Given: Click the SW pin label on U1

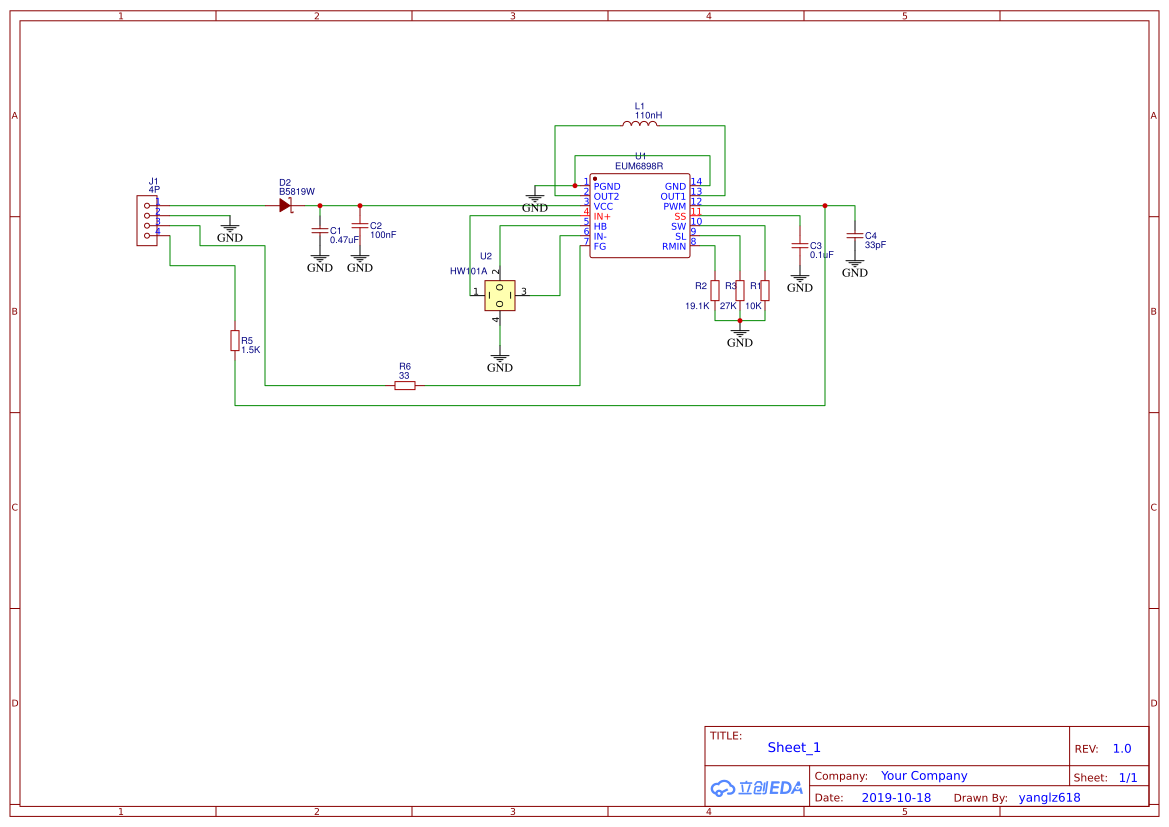Looking at the screenshot, I should 678,227.
